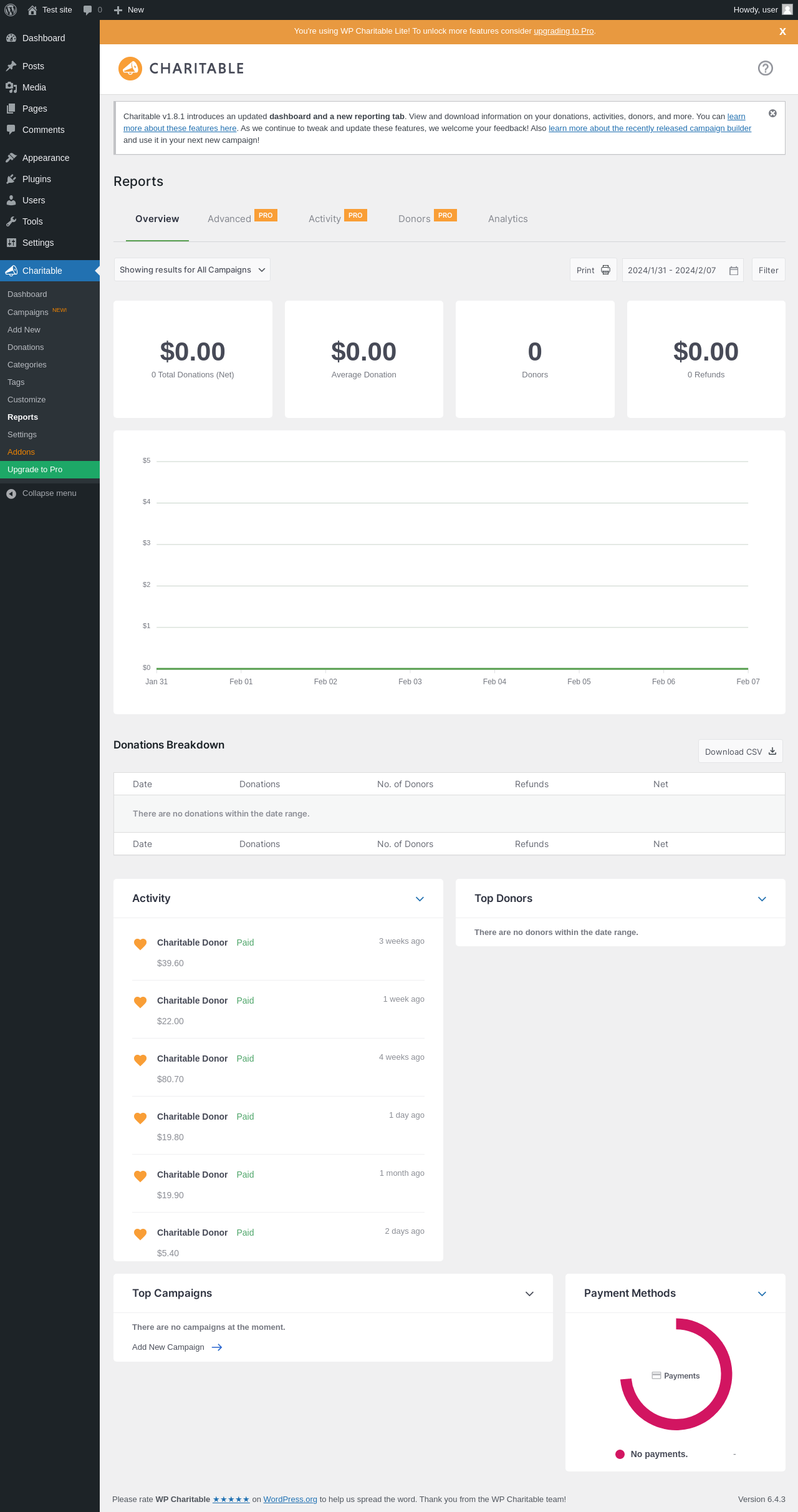This screenshot has width=798, height=1512.
Task: Open the Test site home link
Action: (50, 10)
